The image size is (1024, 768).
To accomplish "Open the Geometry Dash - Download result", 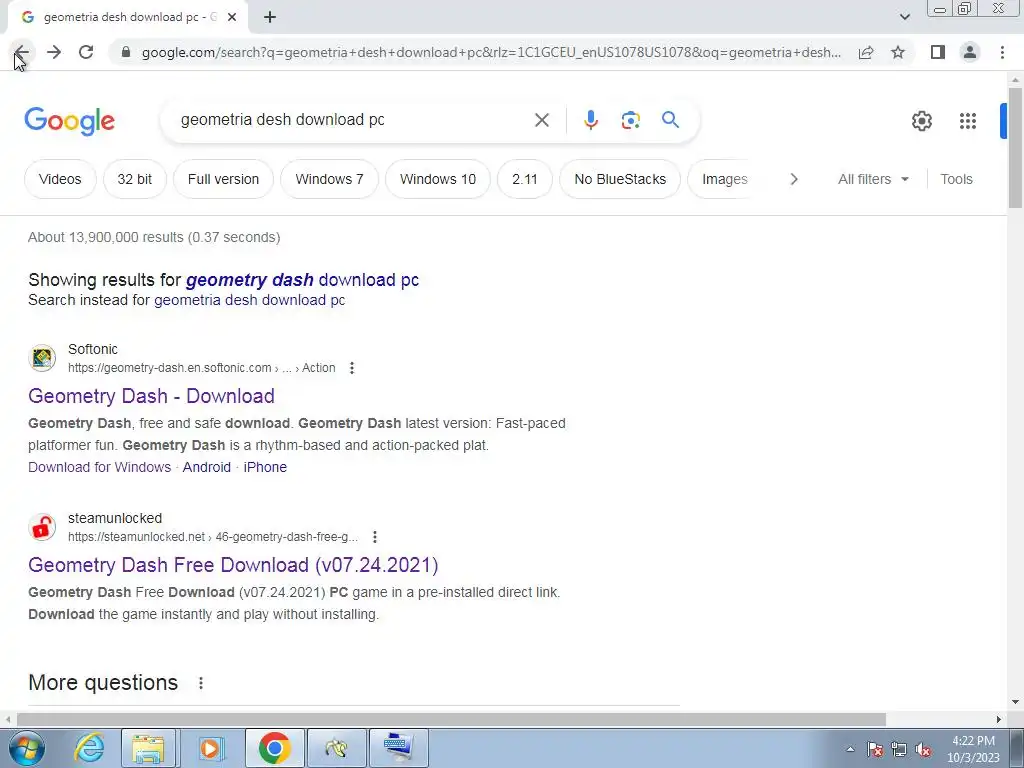I will coord(151,396).
